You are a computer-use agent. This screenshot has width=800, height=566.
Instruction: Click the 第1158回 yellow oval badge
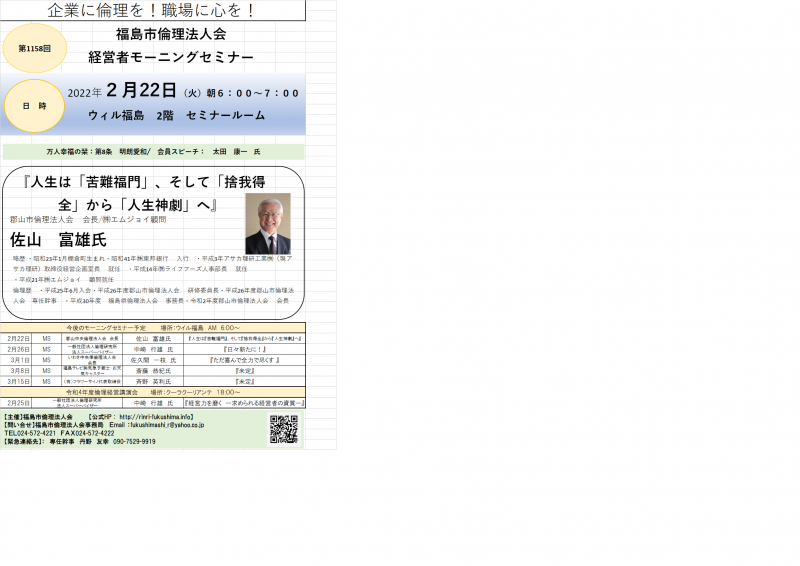[35, 48]
